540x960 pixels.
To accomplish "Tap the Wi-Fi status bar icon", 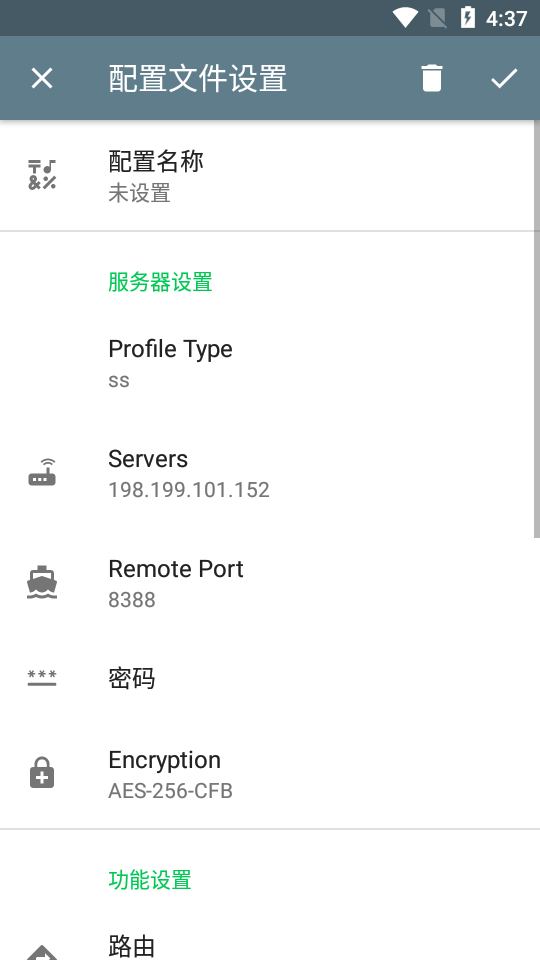I will click(405, 18).
